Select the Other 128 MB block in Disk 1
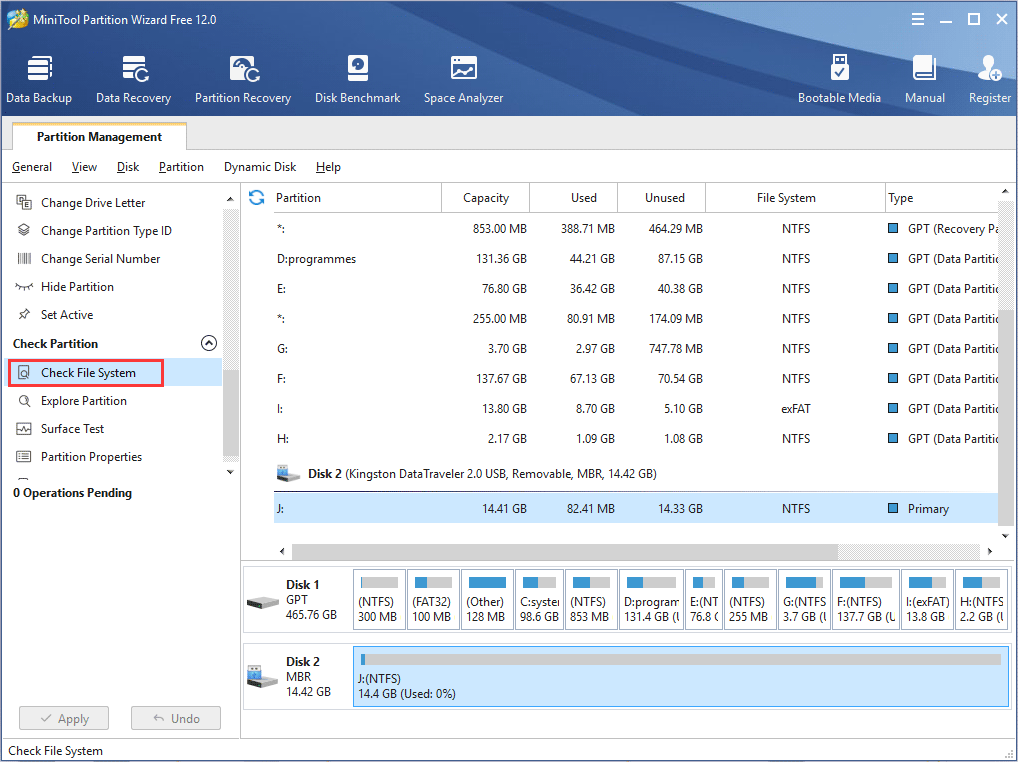Screen dimensions: 1018x762 click(486, 600)
